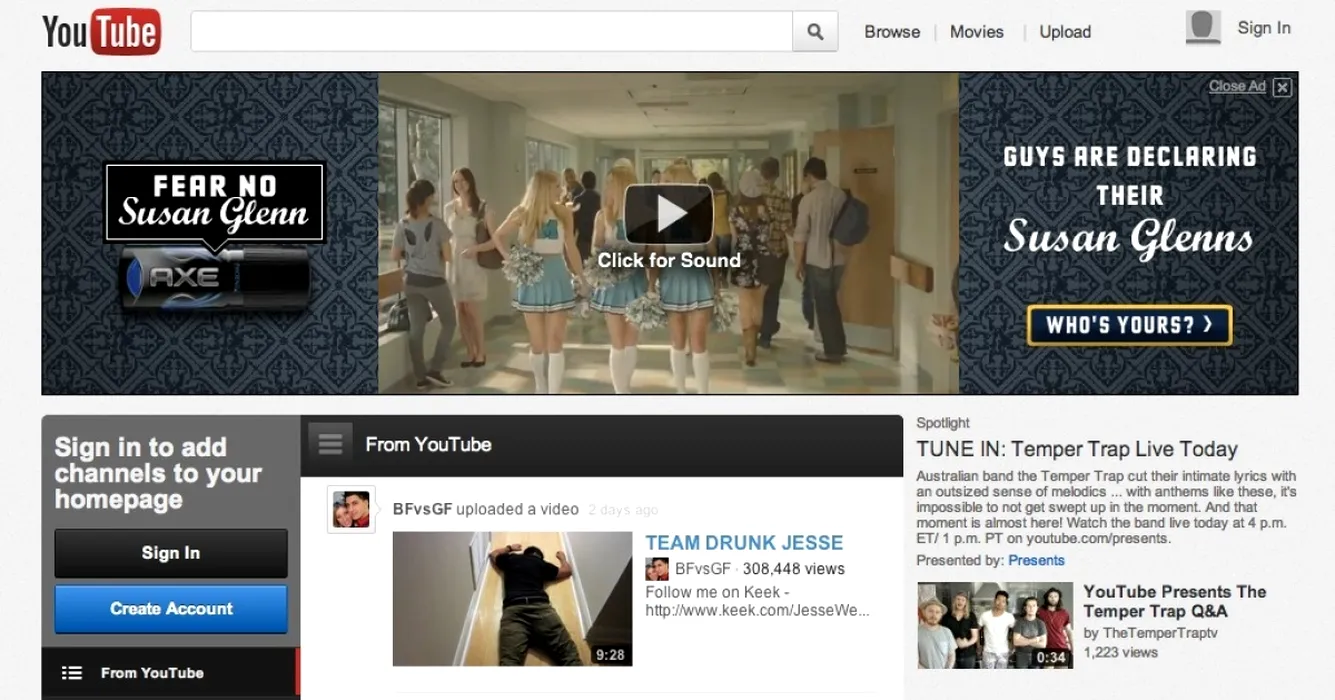Focus the YouTube search input field

point(491,32)
